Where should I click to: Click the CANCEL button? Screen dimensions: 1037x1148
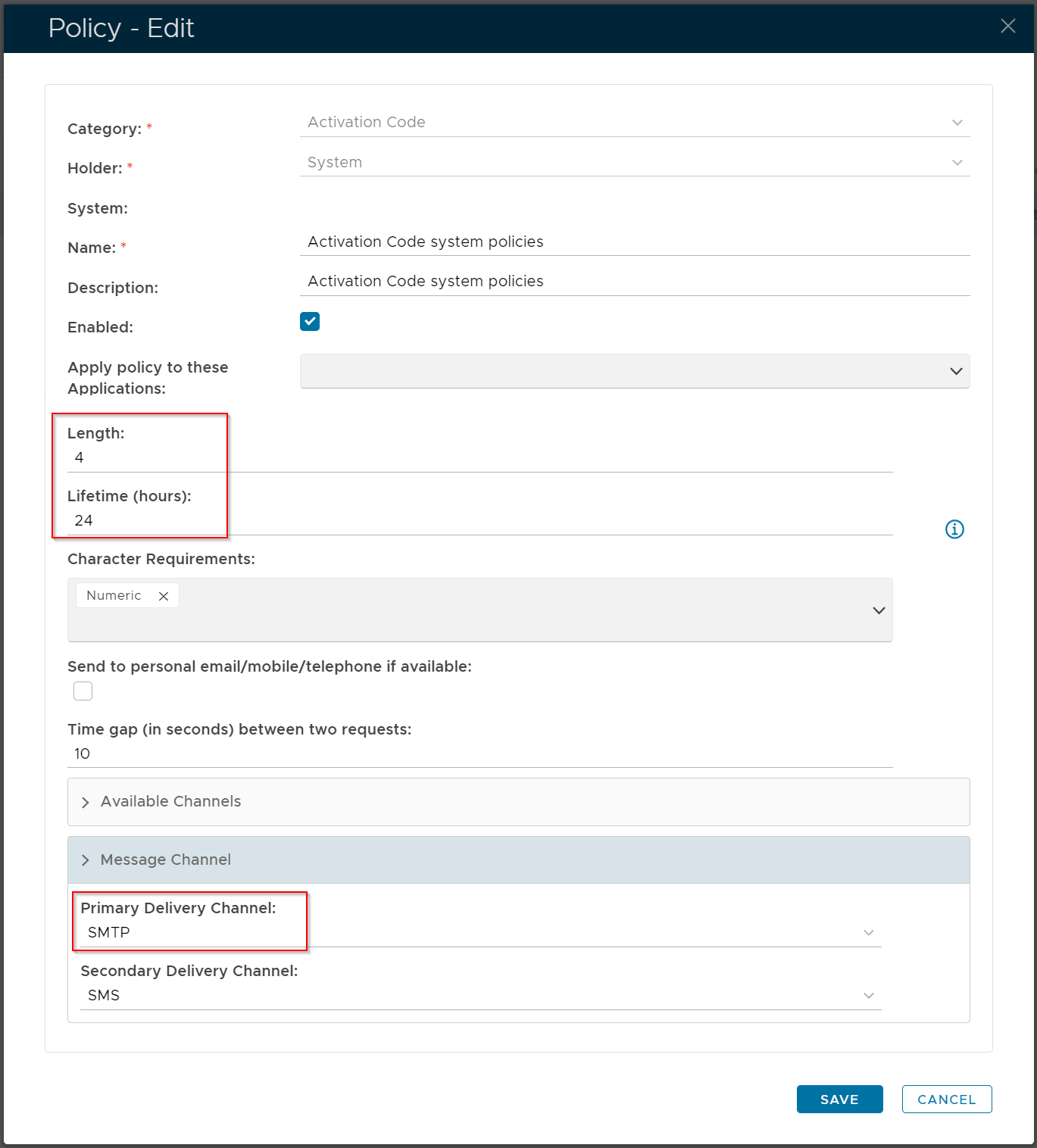click(946, 1100)
